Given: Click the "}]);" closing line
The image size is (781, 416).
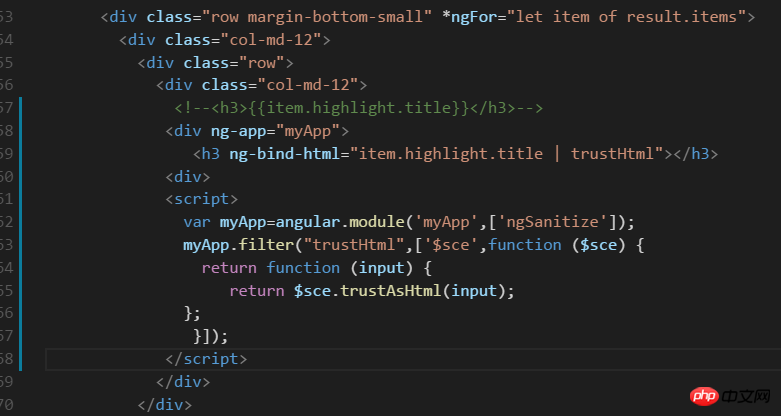Looking at the screenshot, I should click(x=211, y=336).
